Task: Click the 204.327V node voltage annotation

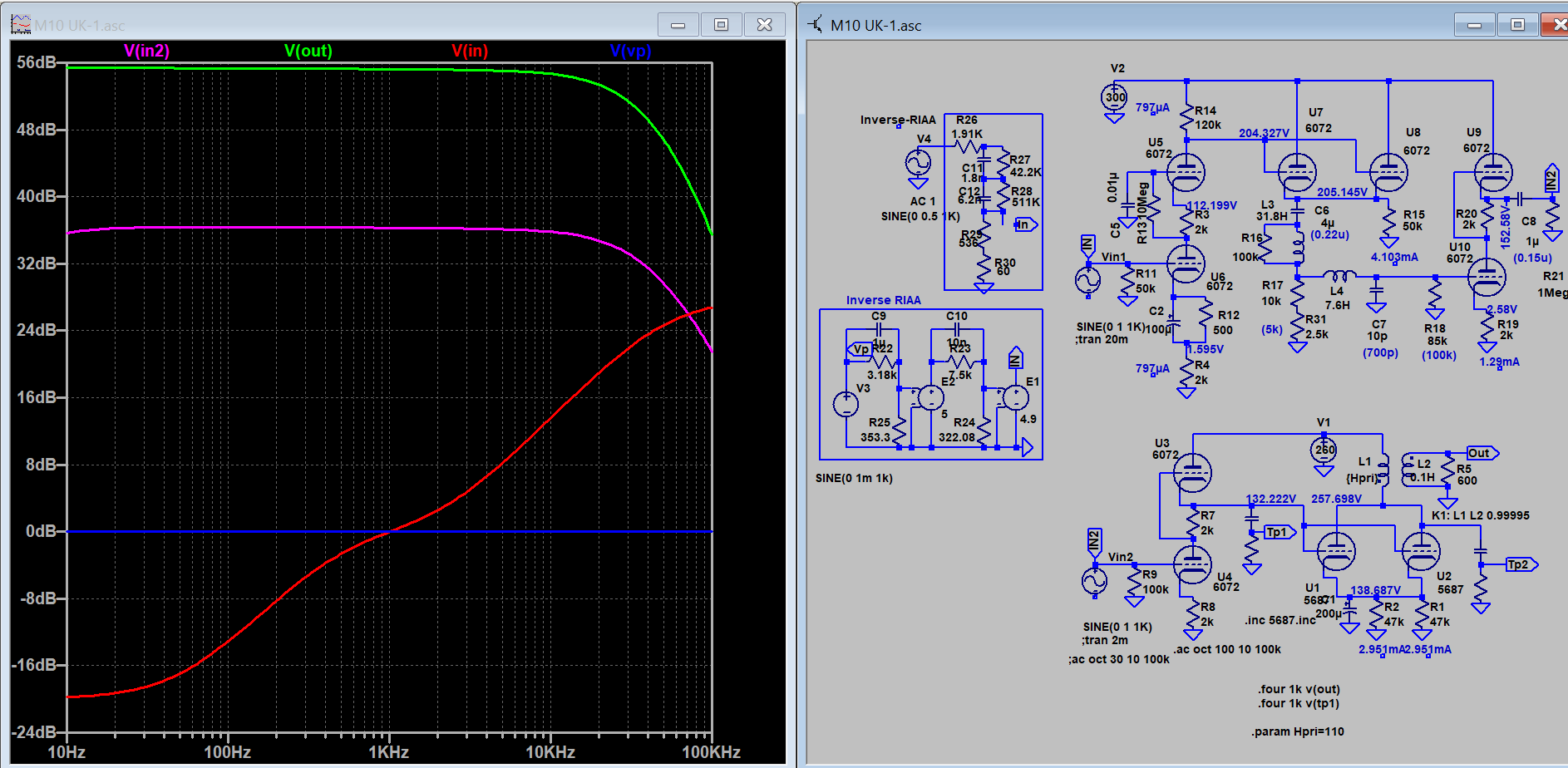Action: point(1264,133)
